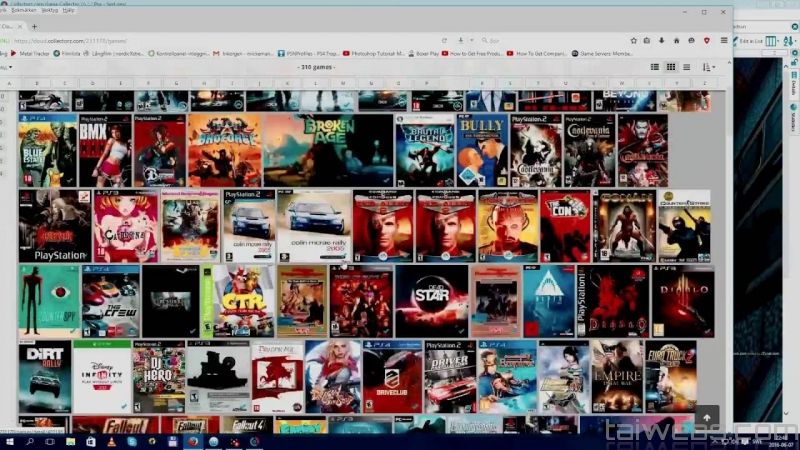This screenshot has height=450, width=800.
Task: Open Windows Start menu
Action: (9, 441)
